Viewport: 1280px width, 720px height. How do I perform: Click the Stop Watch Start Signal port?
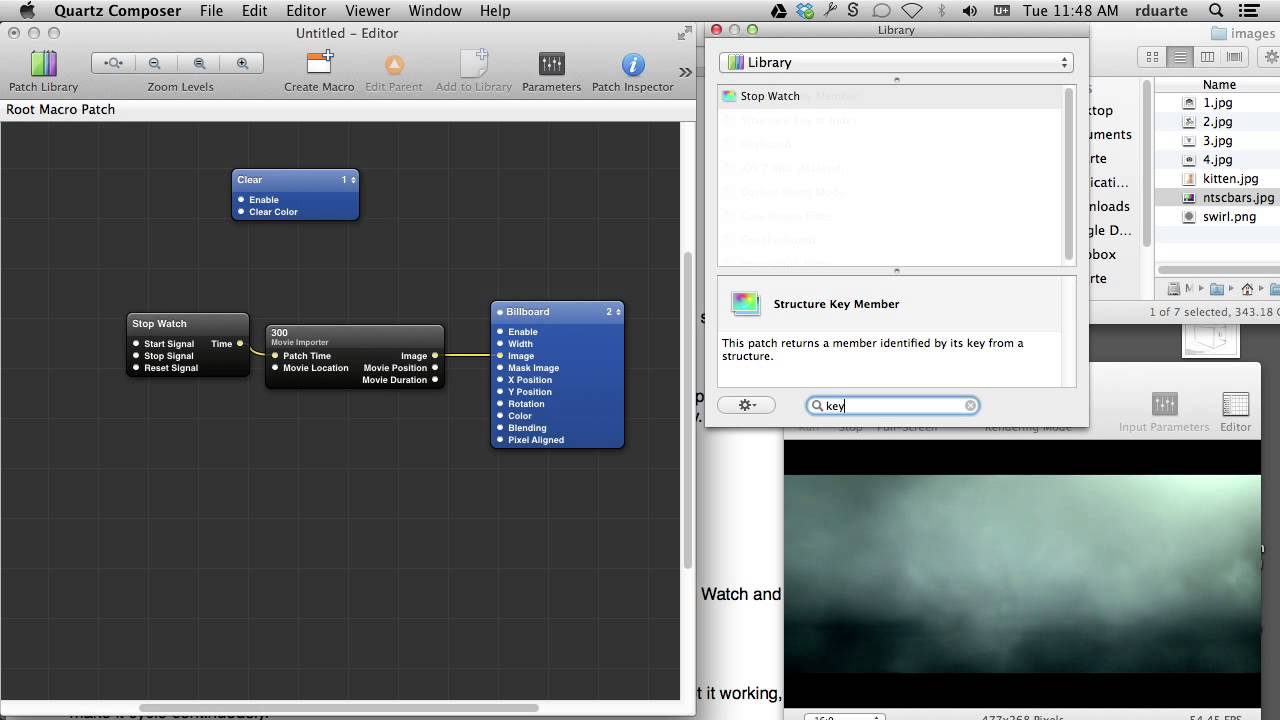pyautogui.click(x=136, y=344)
